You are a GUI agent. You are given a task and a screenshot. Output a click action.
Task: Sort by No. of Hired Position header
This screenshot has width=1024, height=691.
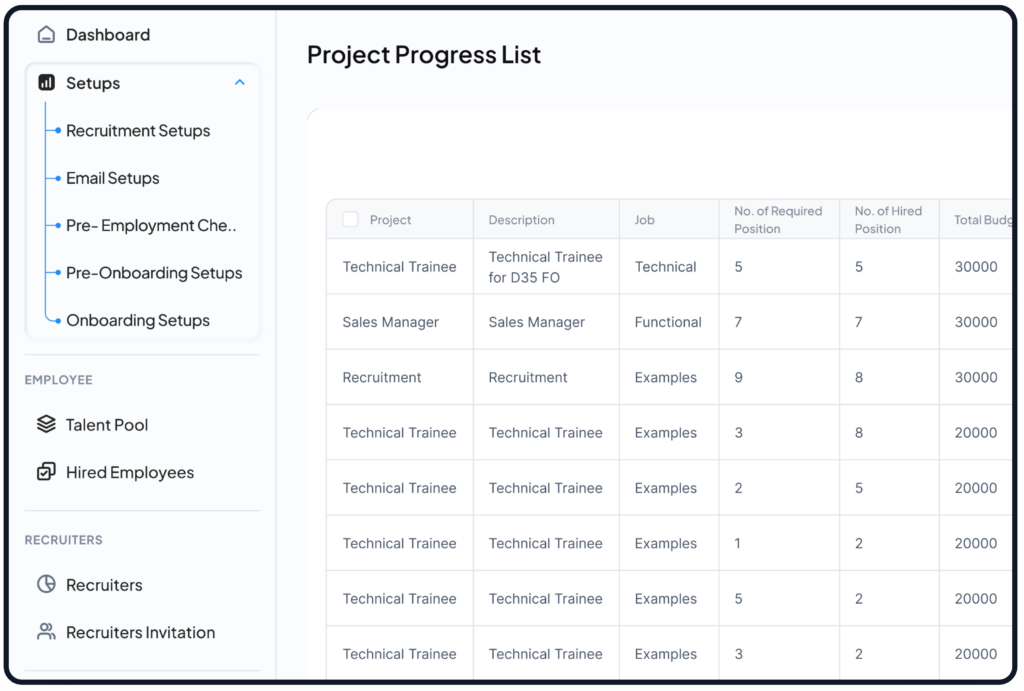point(888,219)
